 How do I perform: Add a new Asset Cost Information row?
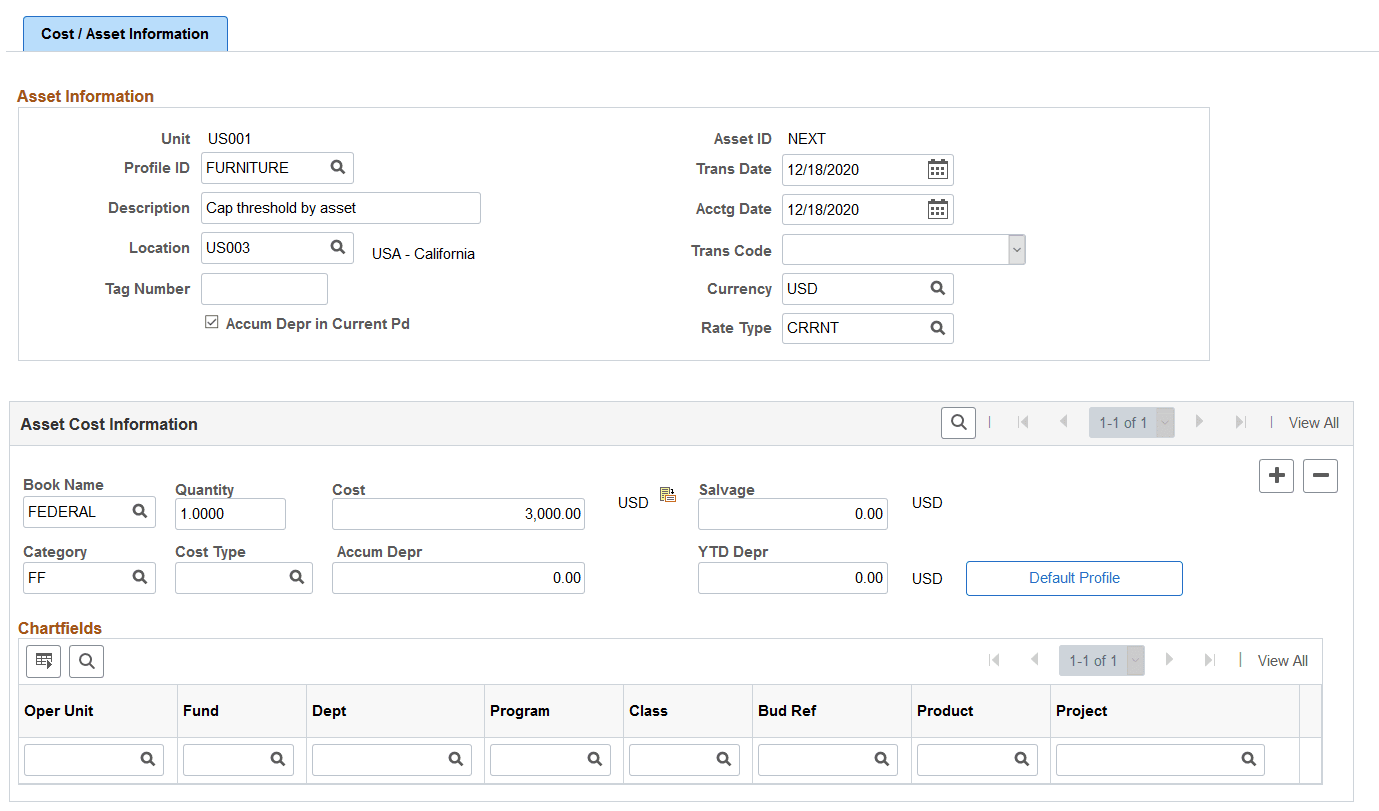[1276, 476]
